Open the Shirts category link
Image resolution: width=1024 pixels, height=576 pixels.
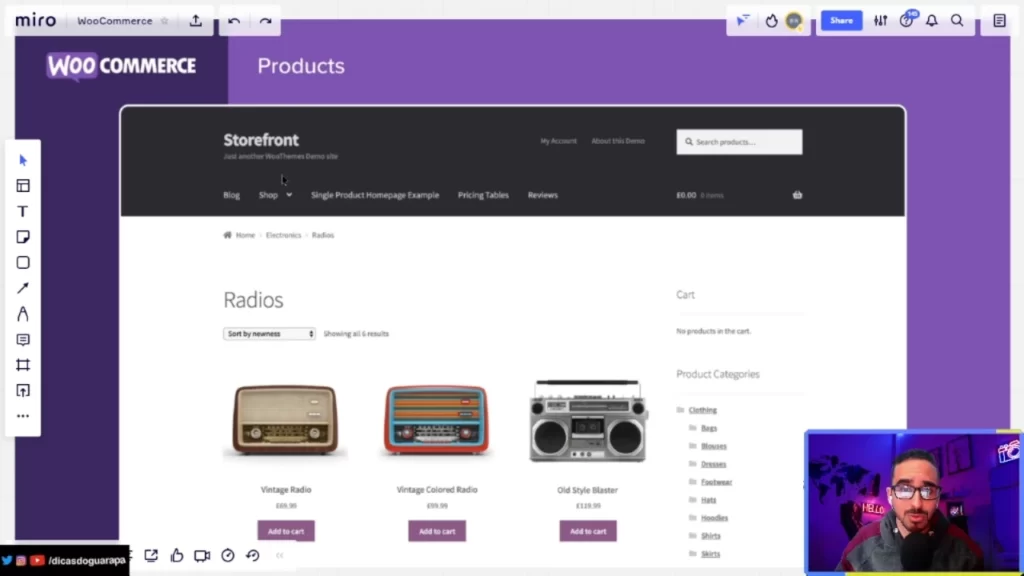(711, 536)
